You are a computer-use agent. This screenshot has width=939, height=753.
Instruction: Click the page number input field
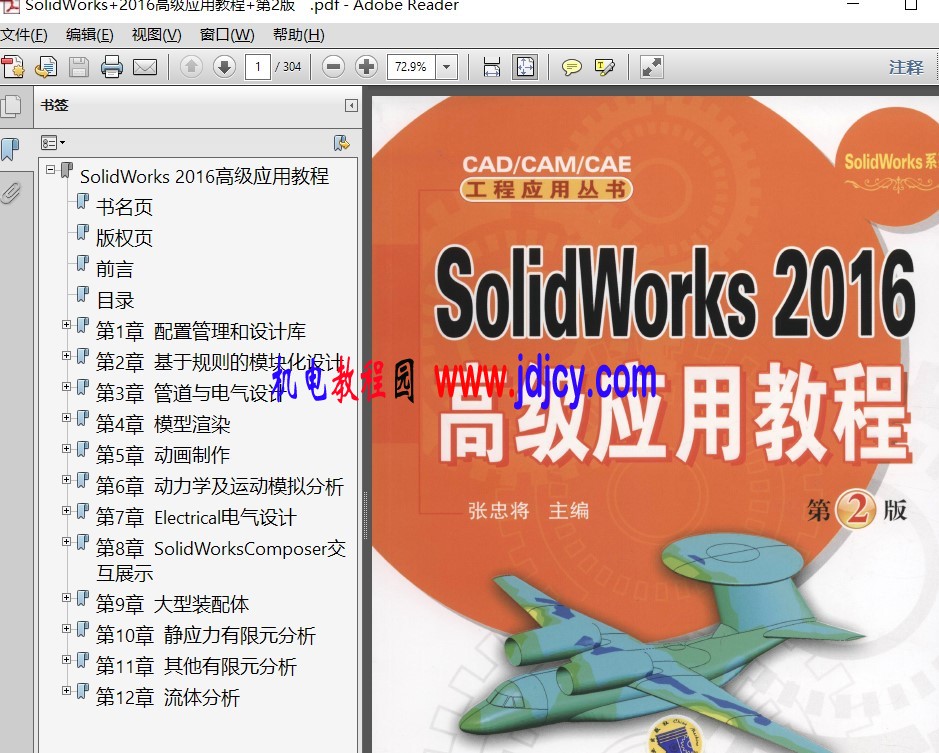coord(258,66)
